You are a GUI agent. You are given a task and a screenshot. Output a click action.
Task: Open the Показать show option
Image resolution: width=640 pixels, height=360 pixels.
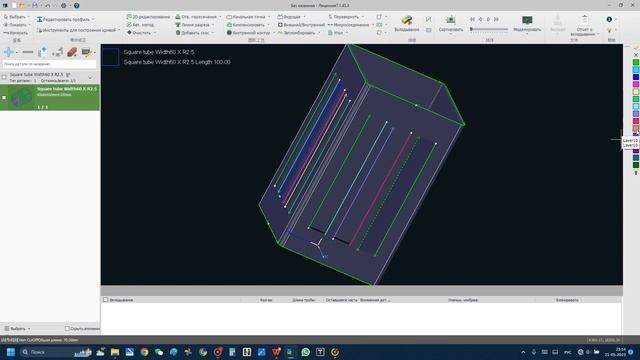(15, 25)
